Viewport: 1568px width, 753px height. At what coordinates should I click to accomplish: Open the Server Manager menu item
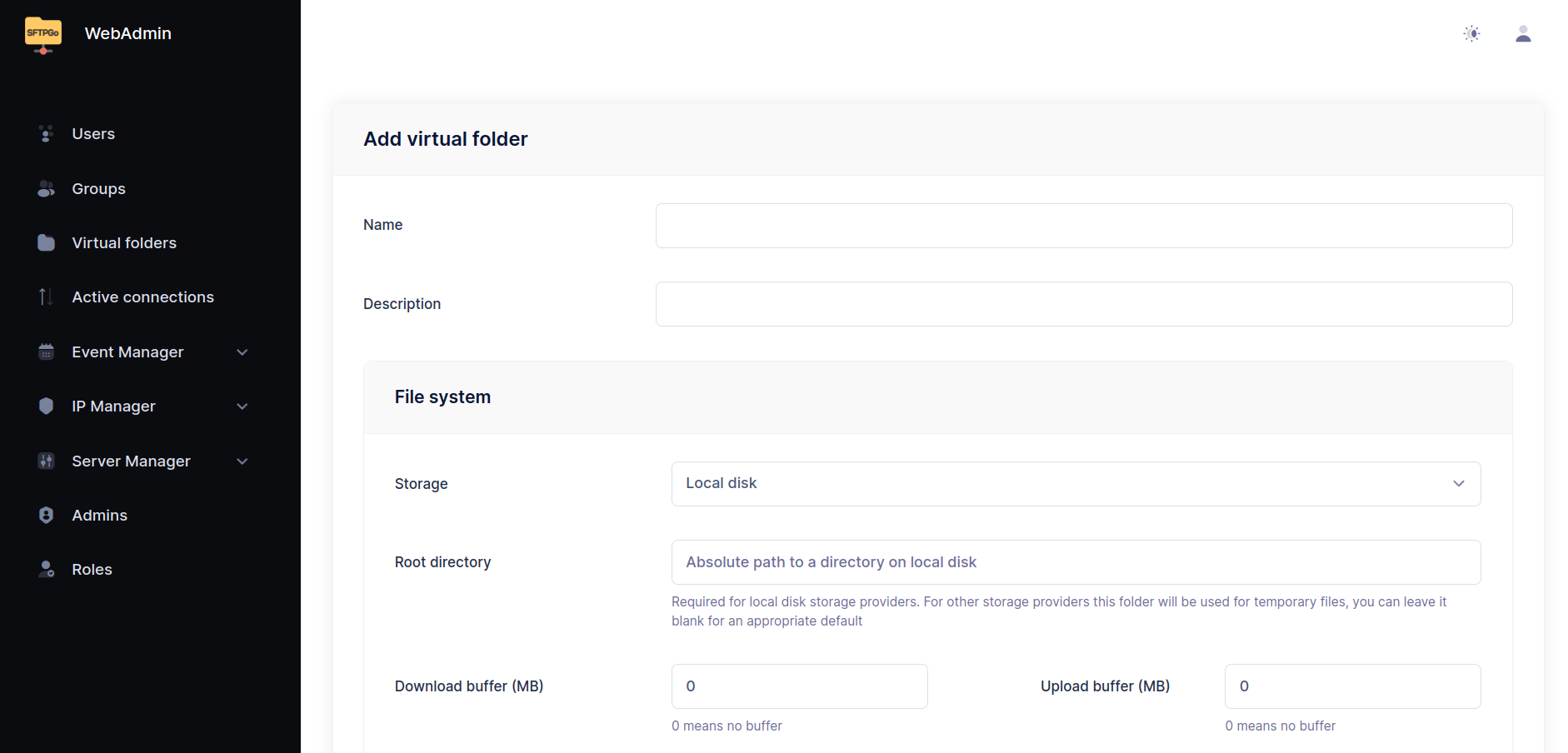131,461
